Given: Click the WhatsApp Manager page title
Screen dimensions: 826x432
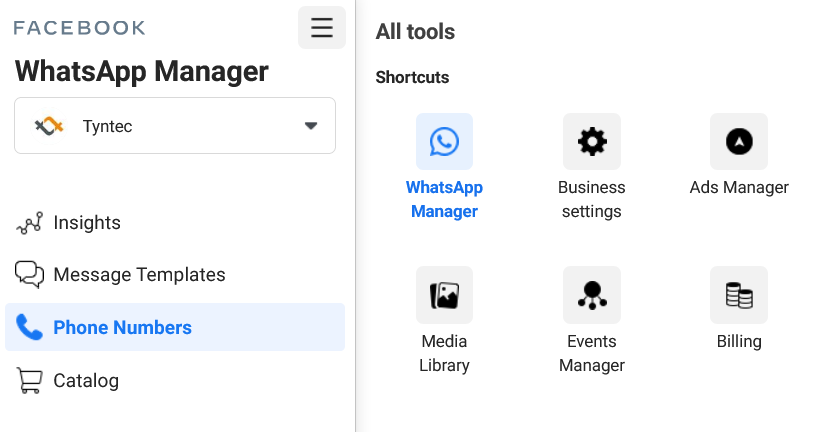Looking at the screenshot, I should 142,72.
